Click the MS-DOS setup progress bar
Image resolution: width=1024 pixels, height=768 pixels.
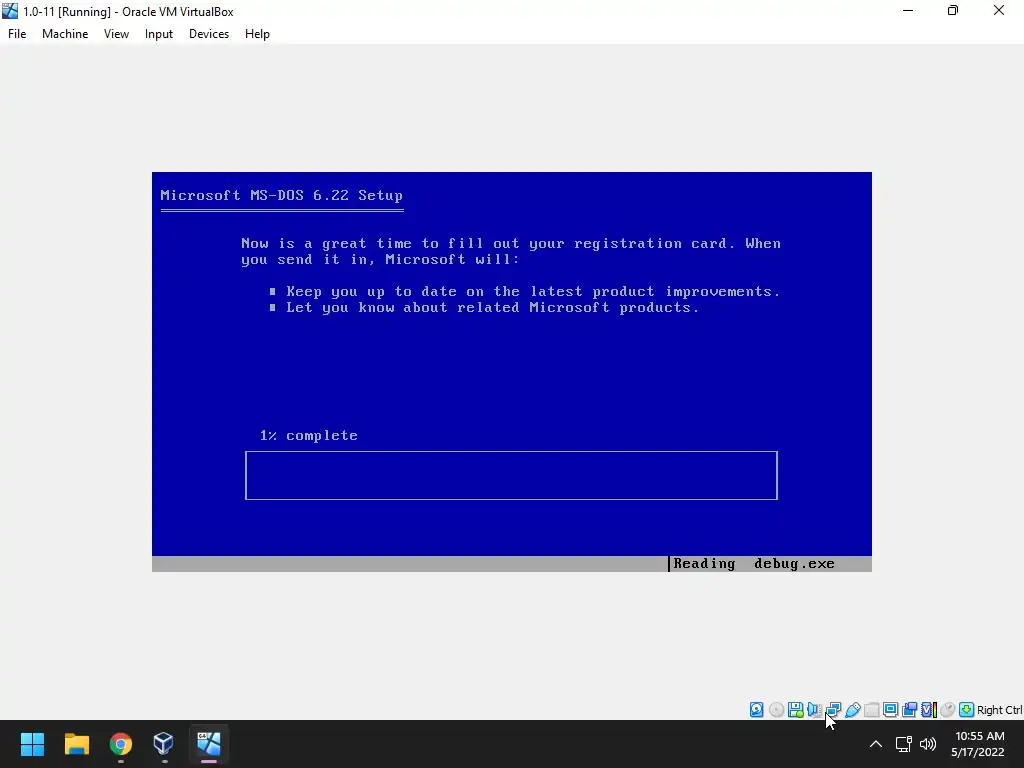pos(511,475)
